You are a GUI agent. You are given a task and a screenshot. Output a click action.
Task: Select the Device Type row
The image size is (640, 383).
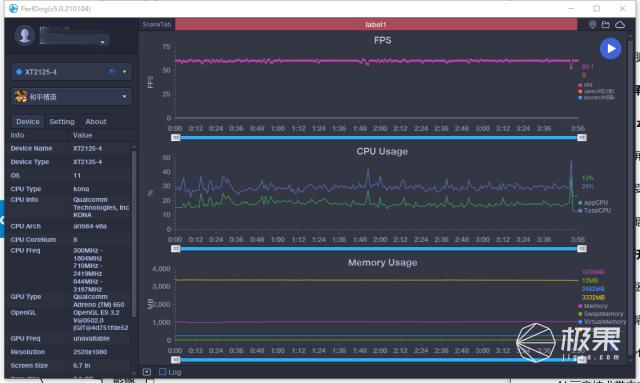click(69, 162)
